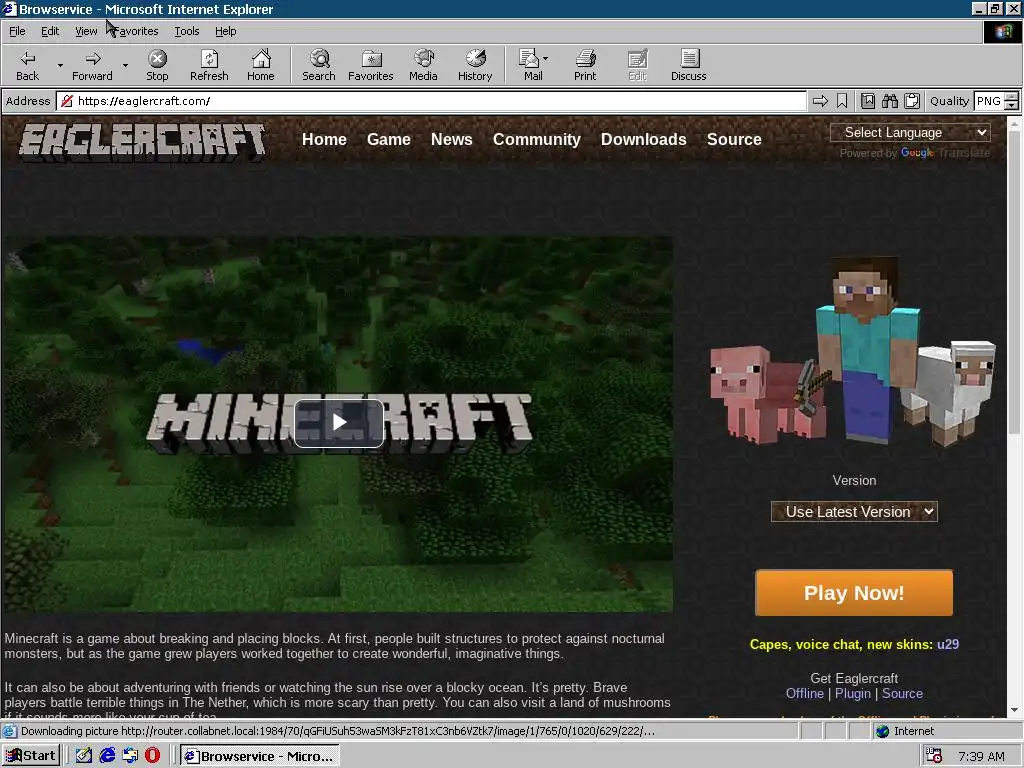Click the Plugin download link
Screen dimensions: 1024x768
pos(853,694)
